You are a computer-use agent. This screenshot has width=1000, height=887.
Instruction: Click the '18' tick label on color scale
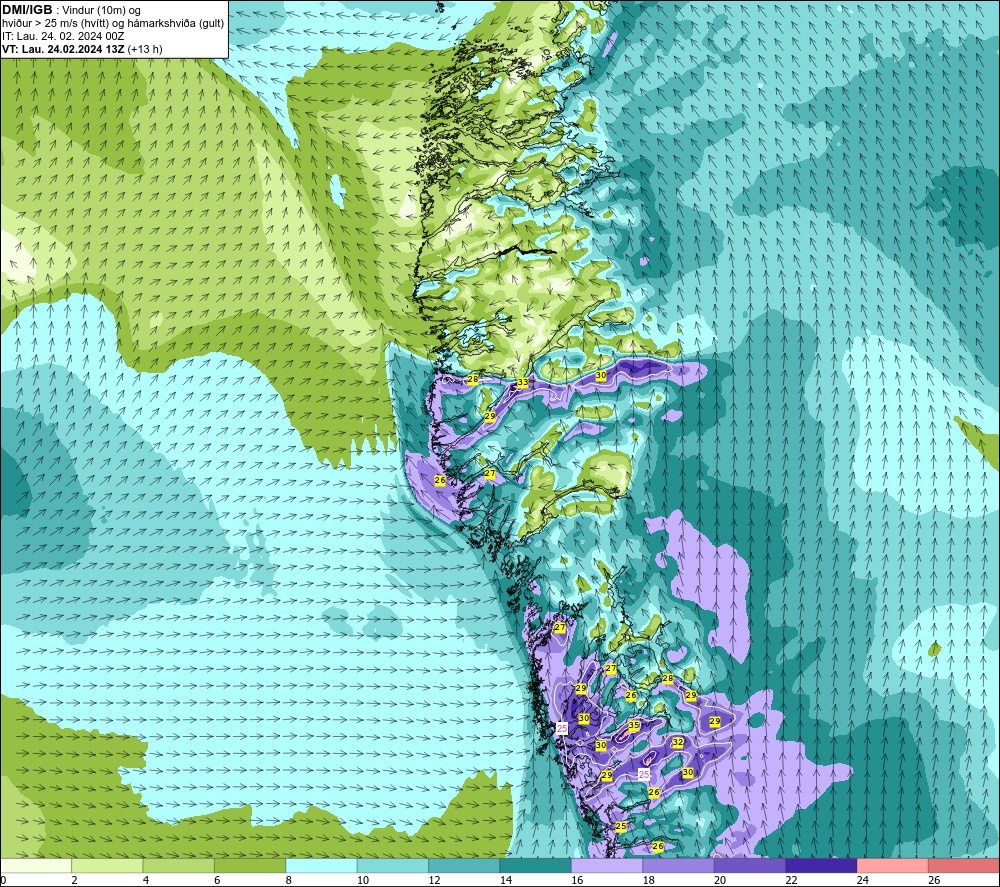(649, 880)
